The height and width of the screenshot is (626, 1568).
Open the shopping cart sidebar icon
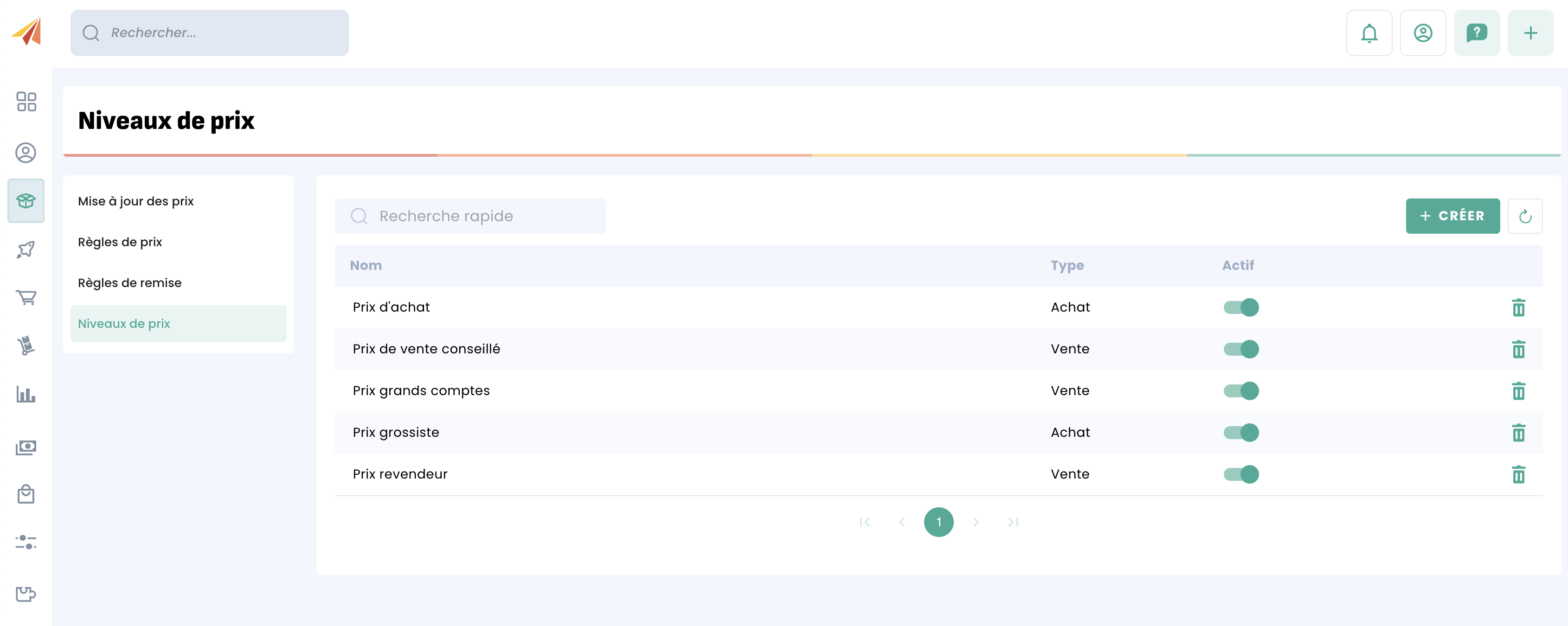pyautogui.click(x=26, y=298)
